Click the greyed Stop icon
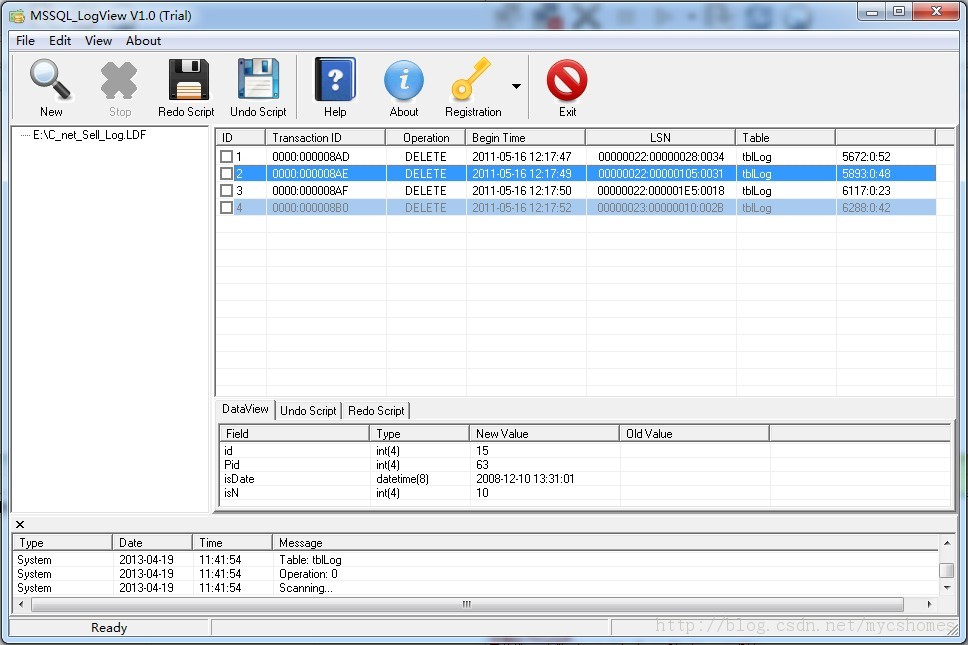The width and height of the screenshot is (968, 645). pyautogui.click(x=119, y=80)
